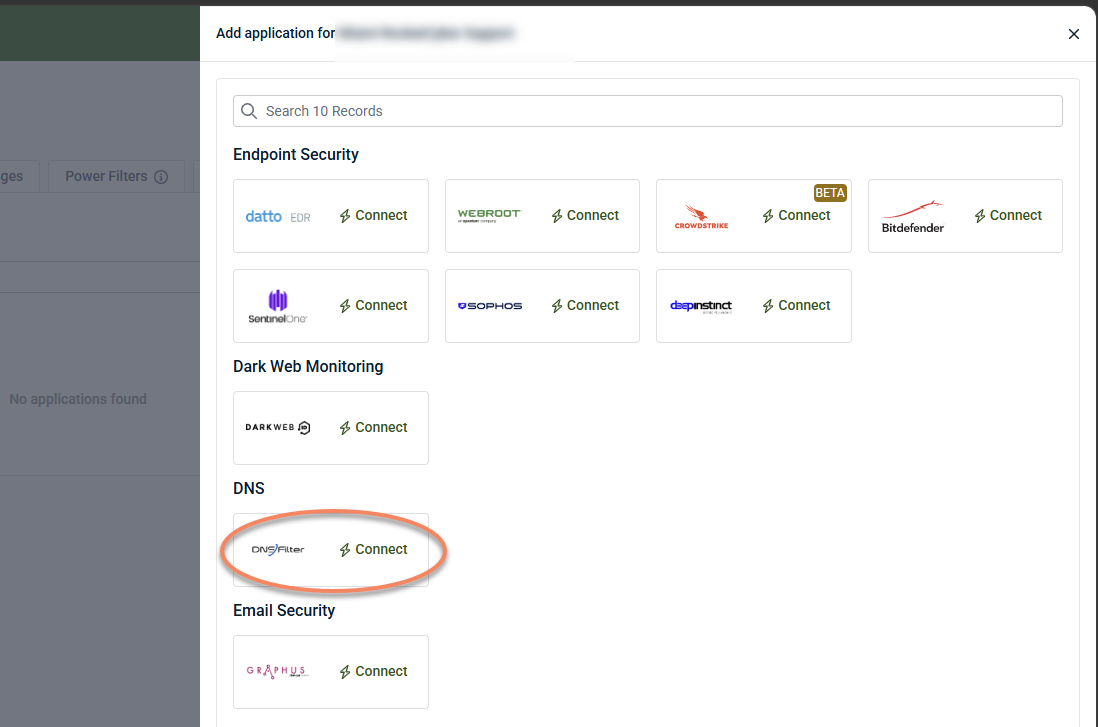Connect the Graphus email security app

click(x=373, y=672)
